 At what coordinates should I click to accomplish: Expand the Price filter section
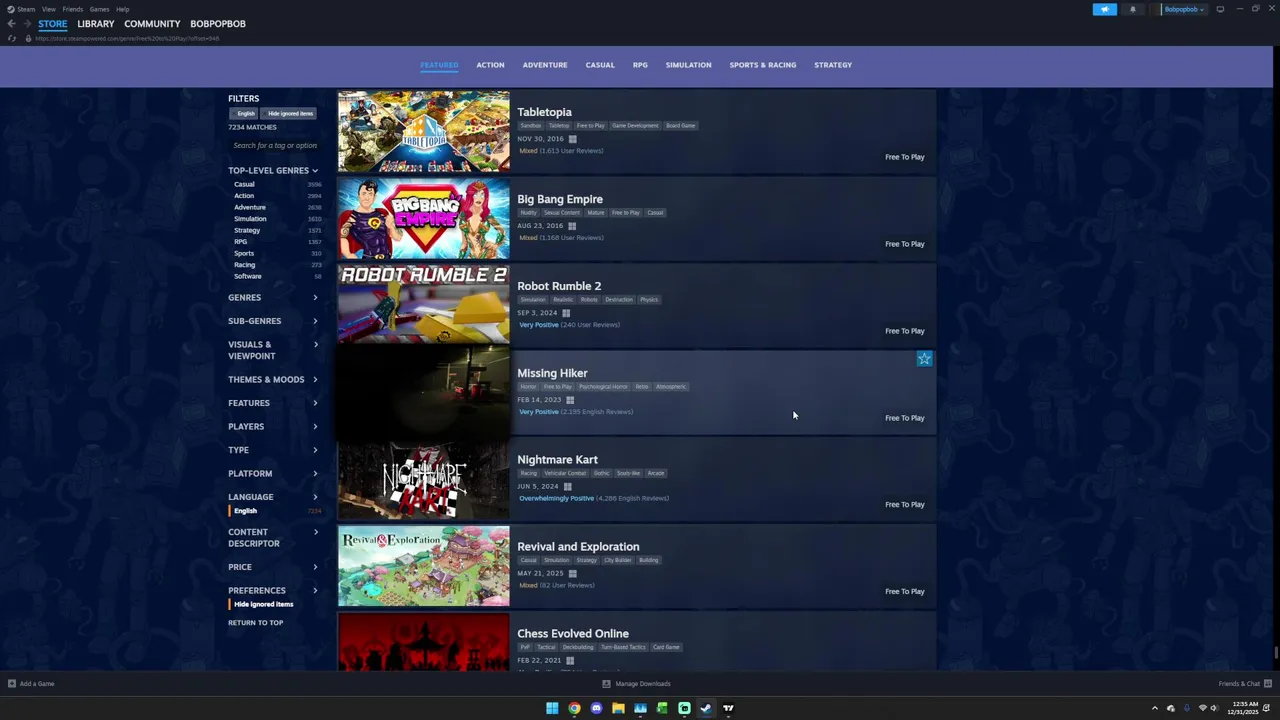coord(273,567)
